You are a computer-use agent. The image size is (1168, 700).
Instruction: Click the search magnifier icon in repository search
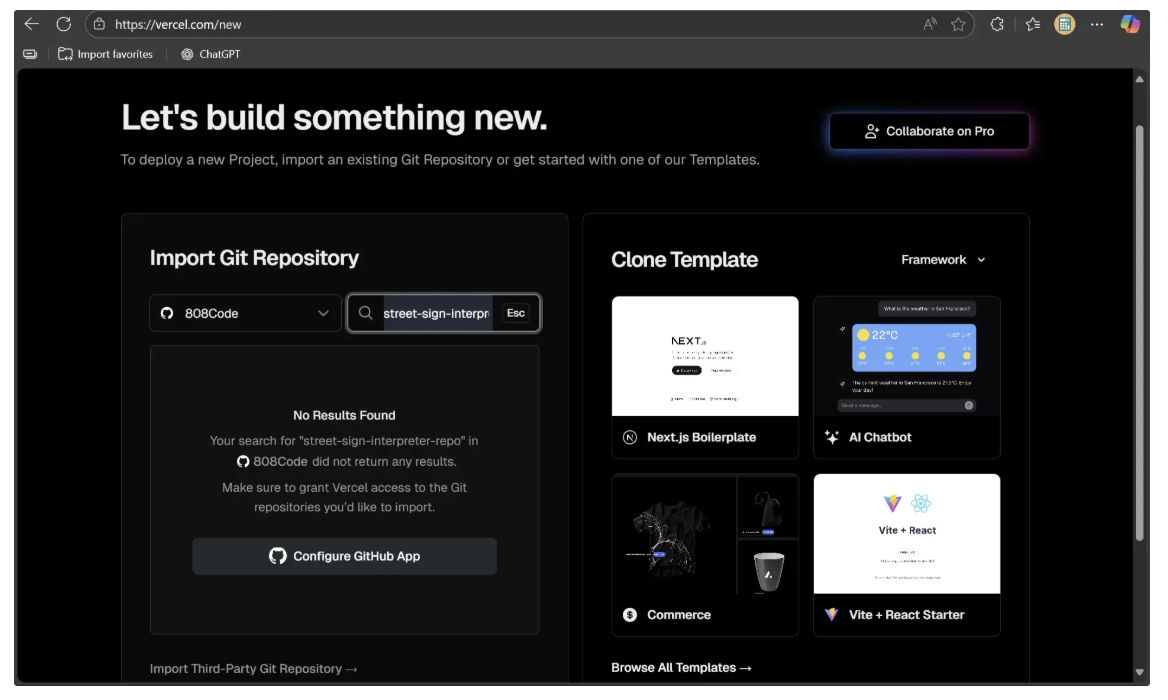point(365,313)
